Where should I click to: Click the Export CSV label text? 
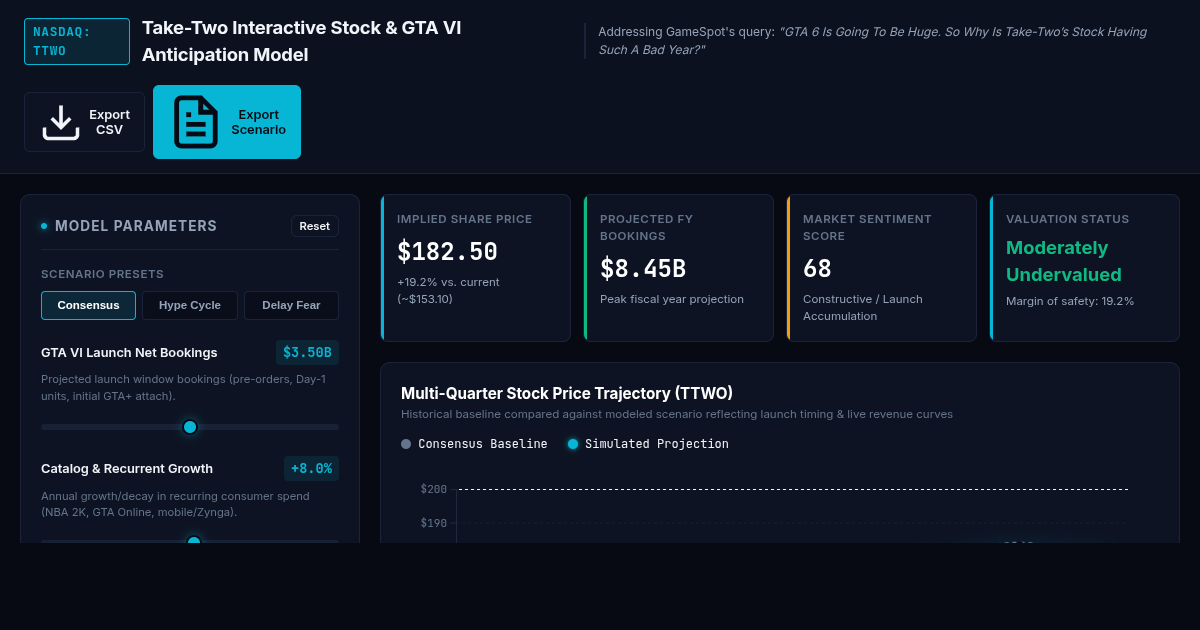pos(110,122)
